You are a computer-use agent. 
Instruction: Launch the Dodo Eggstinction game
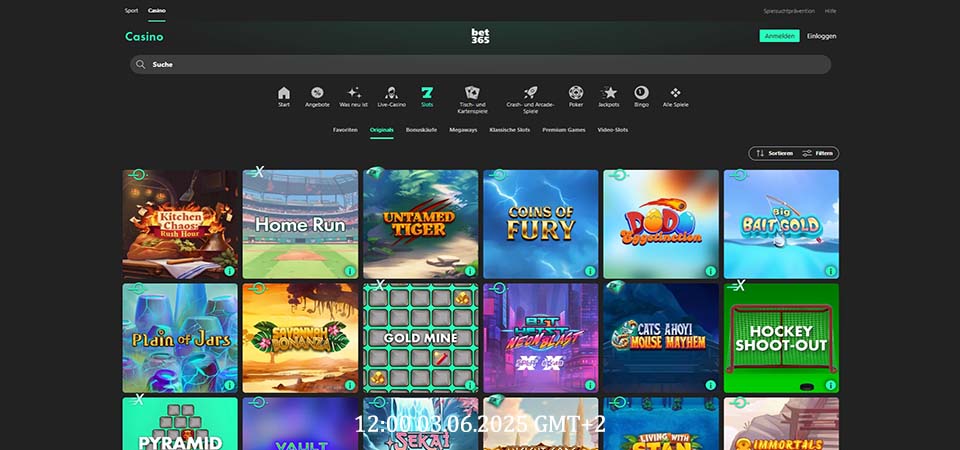tap(661, 224)
